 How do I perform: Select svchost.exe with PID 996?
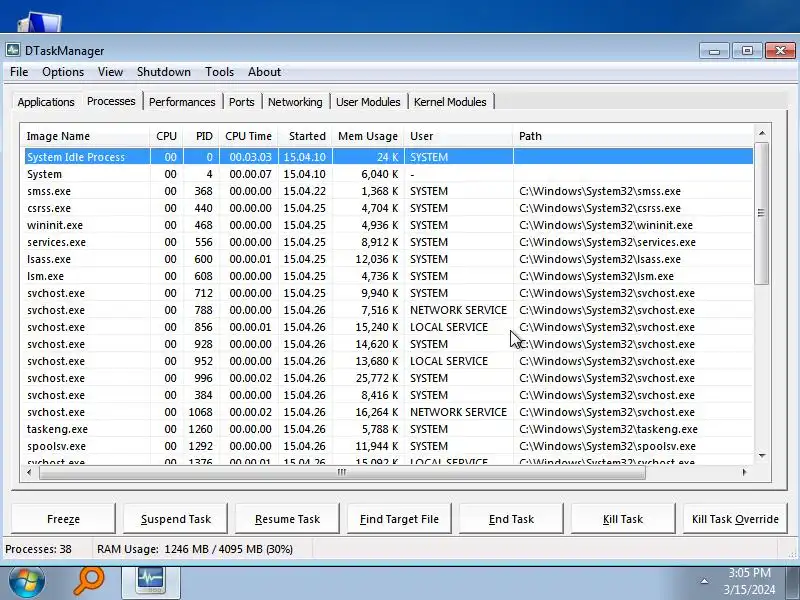tap(388, 378)
